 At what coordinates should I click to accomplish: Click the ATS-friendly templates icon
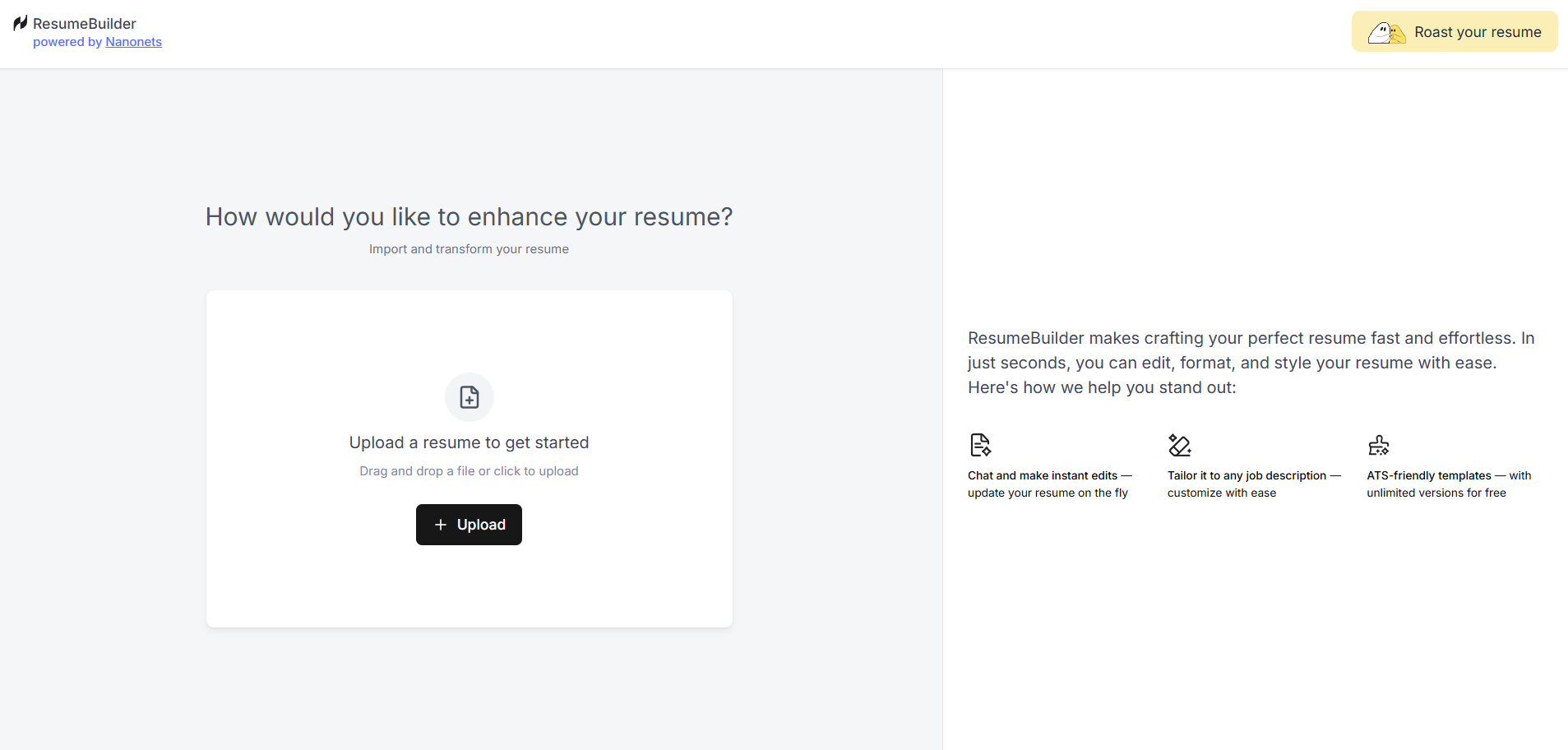tap(1379, 444)
